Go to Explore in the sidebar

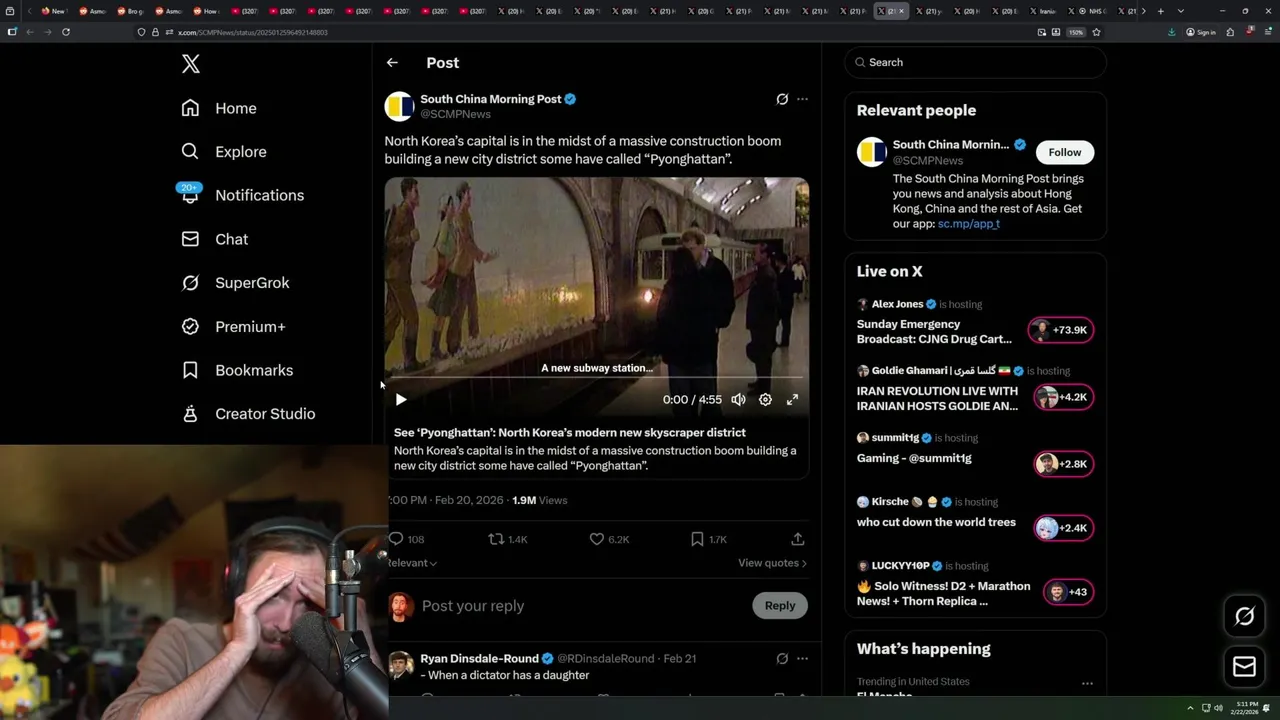pyautogui.click(x=240, y=152)
